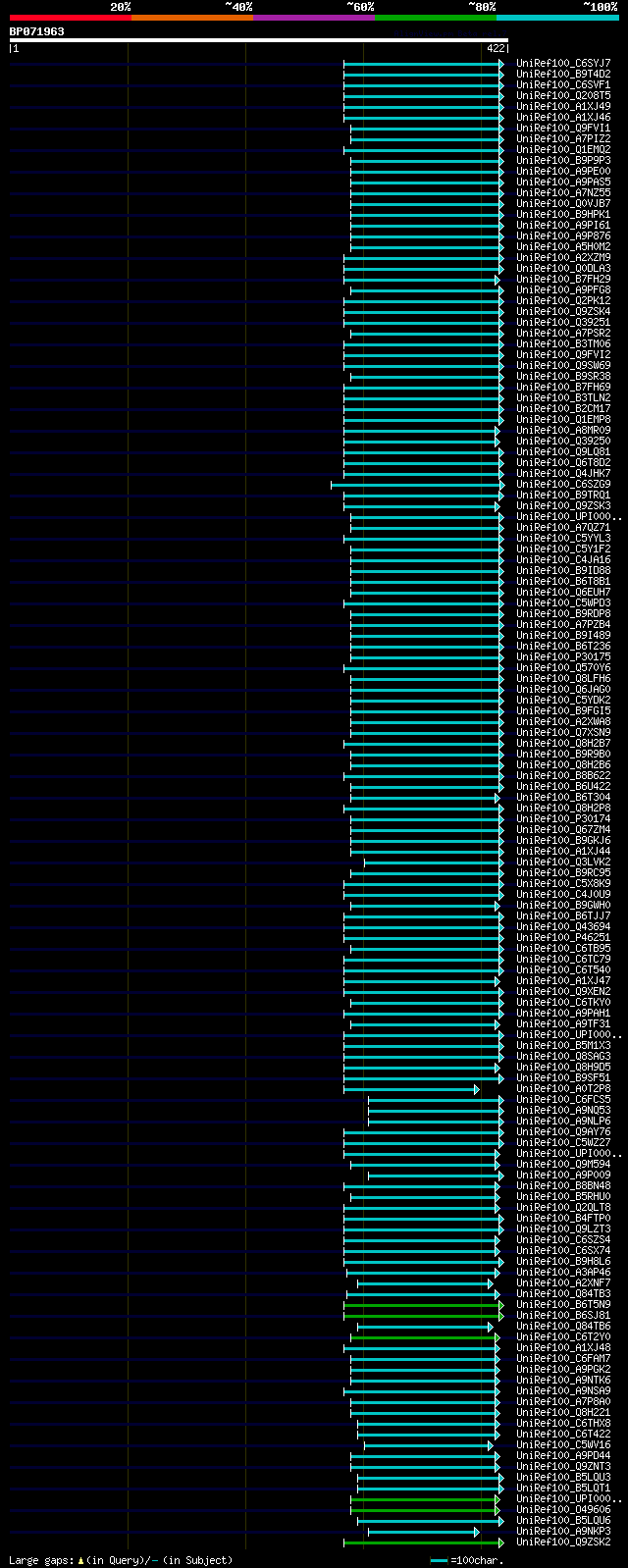This screenshot has height=1568, width=628.
Task: Select hit label UniRef100_O49606
Action: pos(563,1509)
